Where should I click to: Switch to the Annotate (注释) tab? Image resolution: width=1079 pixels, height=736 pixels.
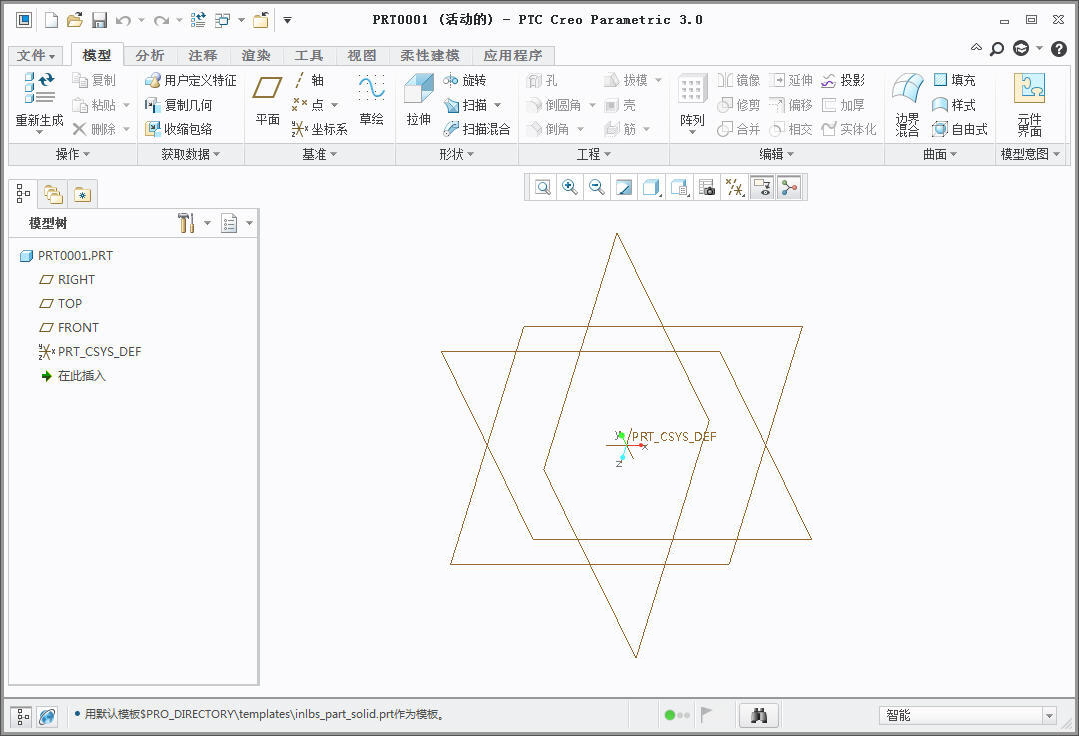coord(202,56)
